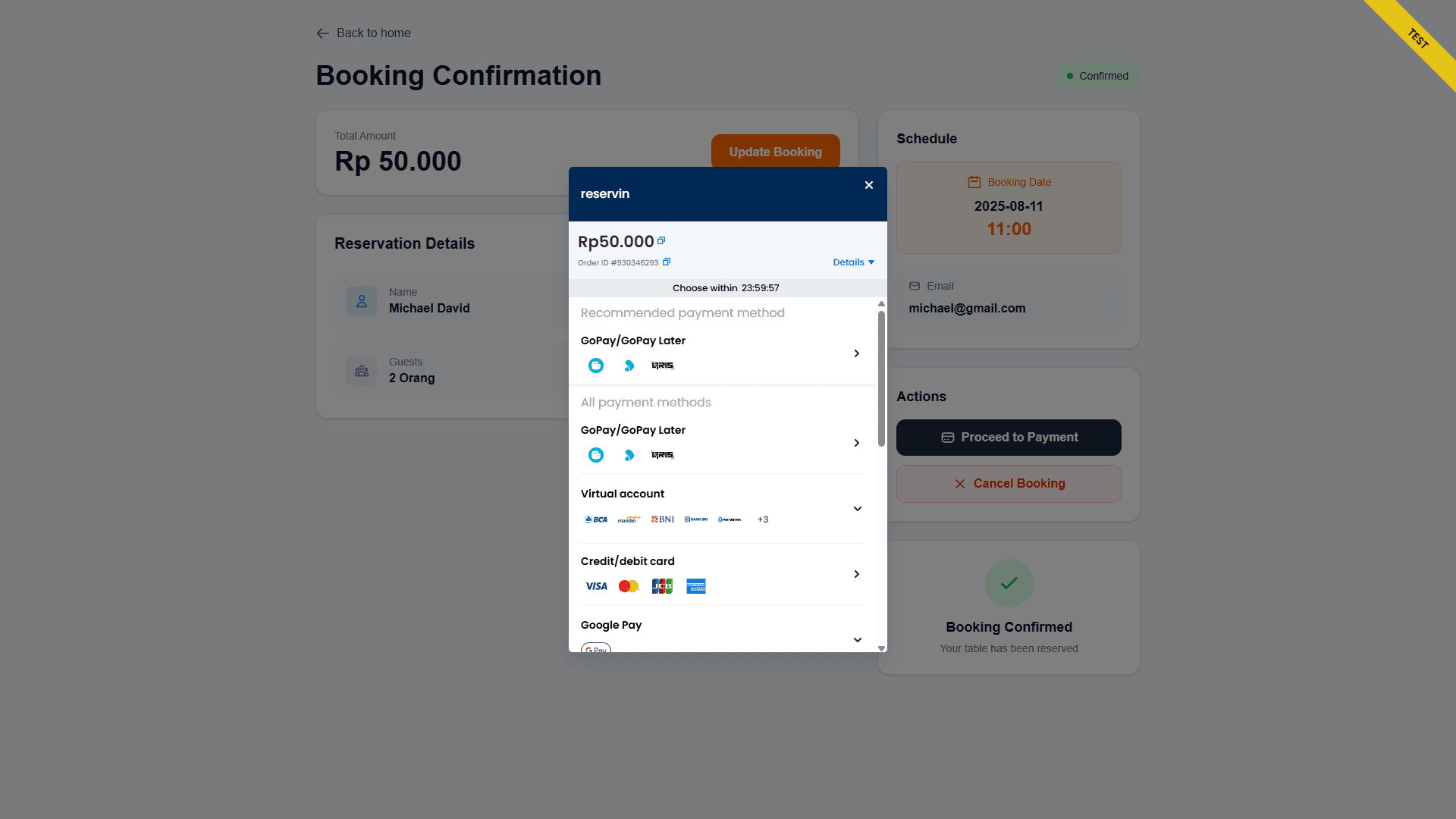Click the JCB card logo

pos(662,586)
